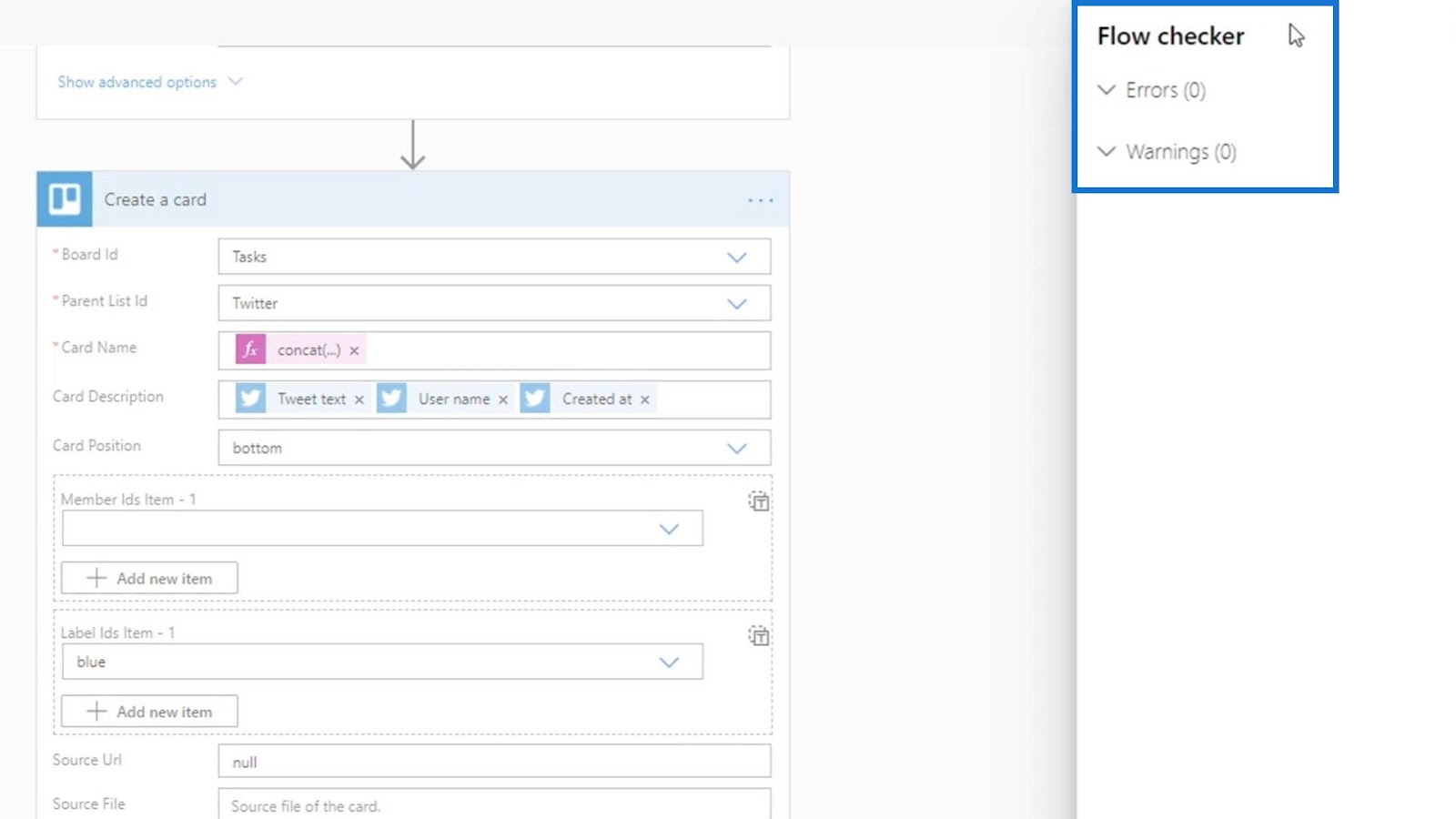1456x819 pixels.
Task: Add new item under Label Ids
Action: 149,712
